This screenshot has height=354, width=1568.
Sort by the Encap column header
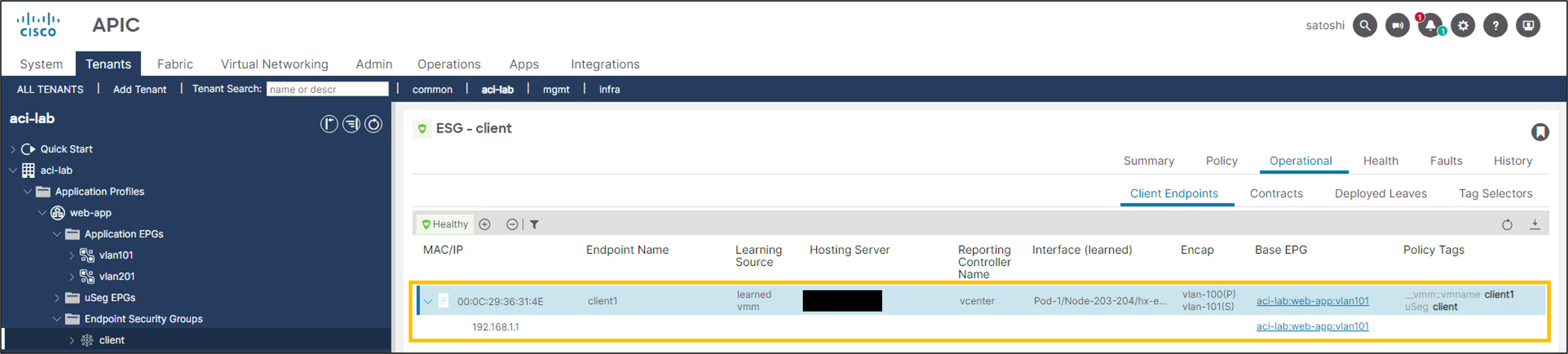tap(1197, 250)
